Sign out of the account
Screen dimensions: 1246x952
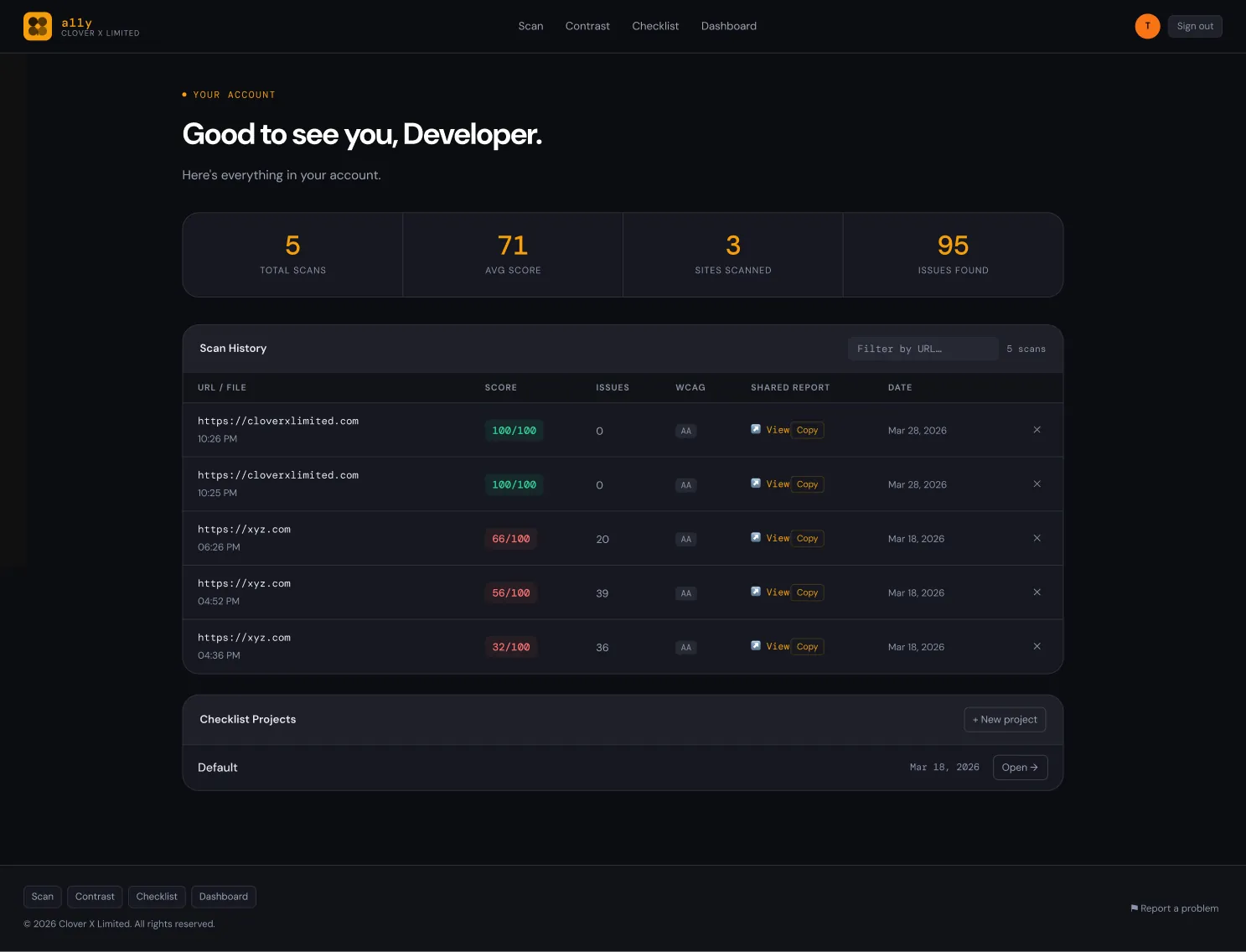coord(1195,26)
